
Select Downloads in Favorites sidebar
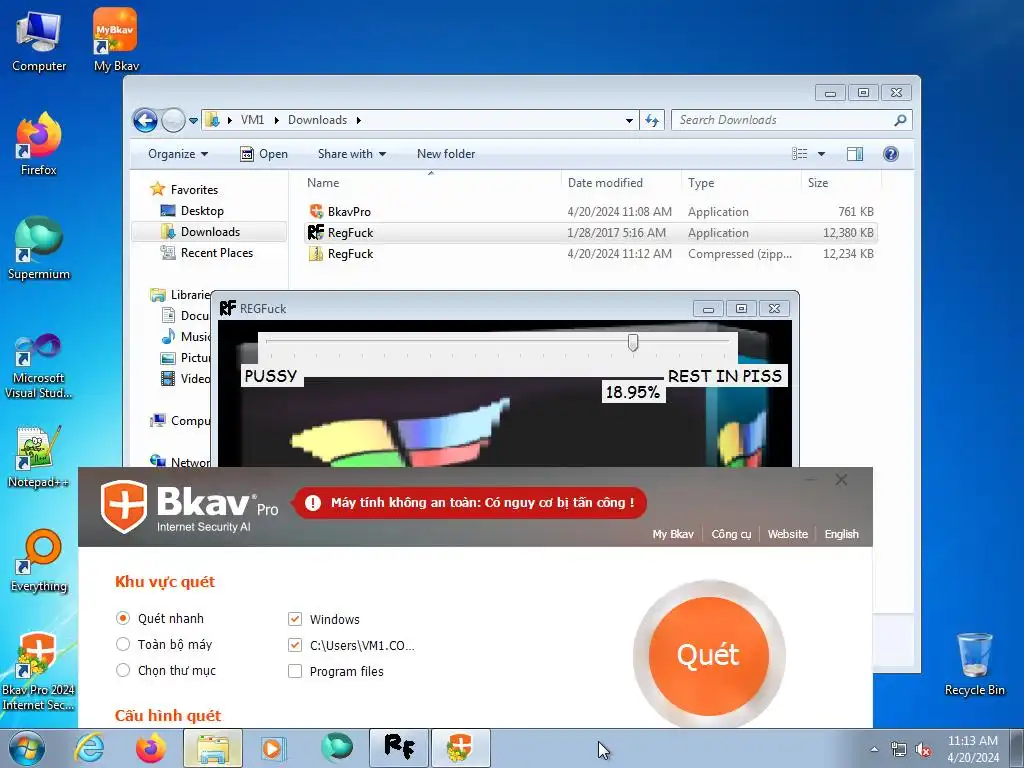210,232
